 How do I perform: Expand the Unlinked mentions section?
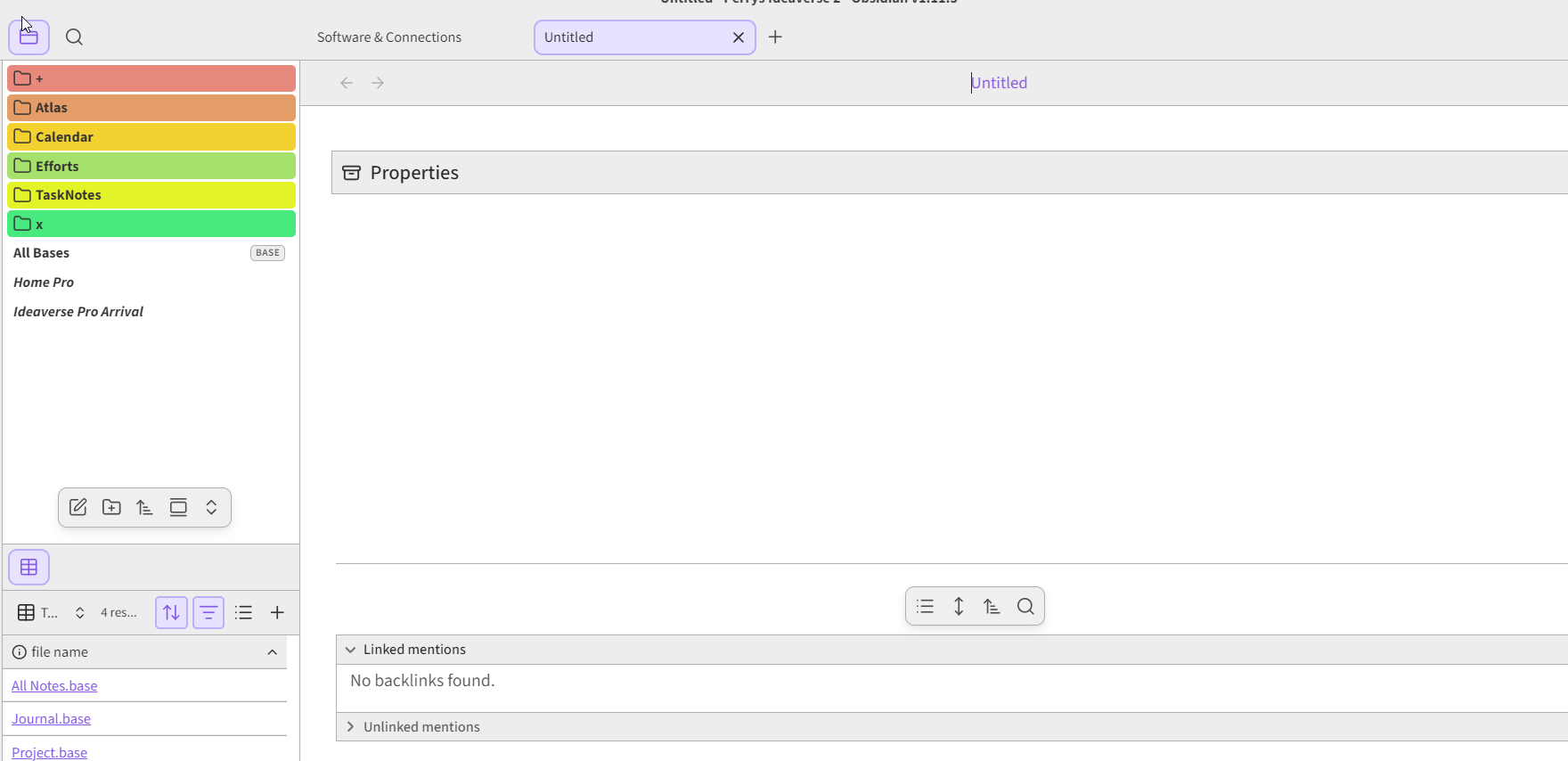(350, 727)
